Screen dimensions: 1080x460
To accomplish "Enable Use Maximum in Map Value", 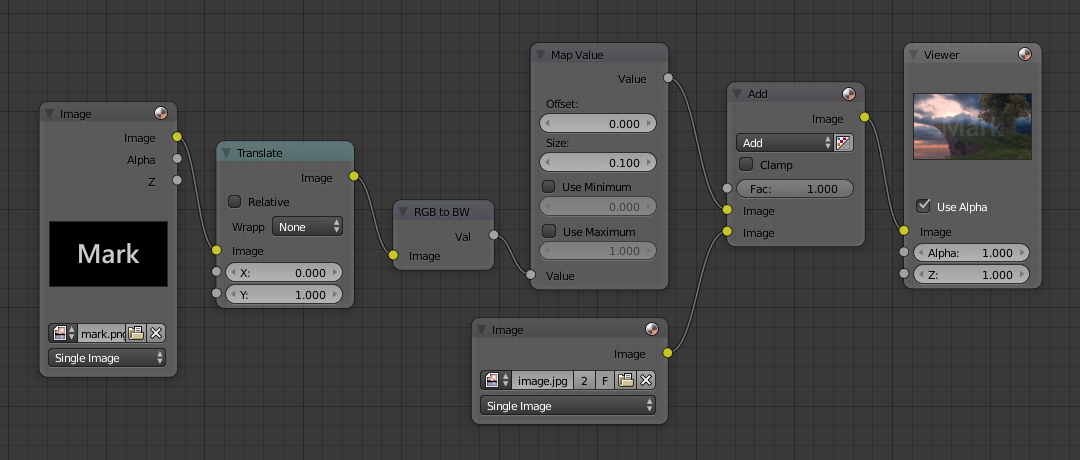I will tap(549, 231).
